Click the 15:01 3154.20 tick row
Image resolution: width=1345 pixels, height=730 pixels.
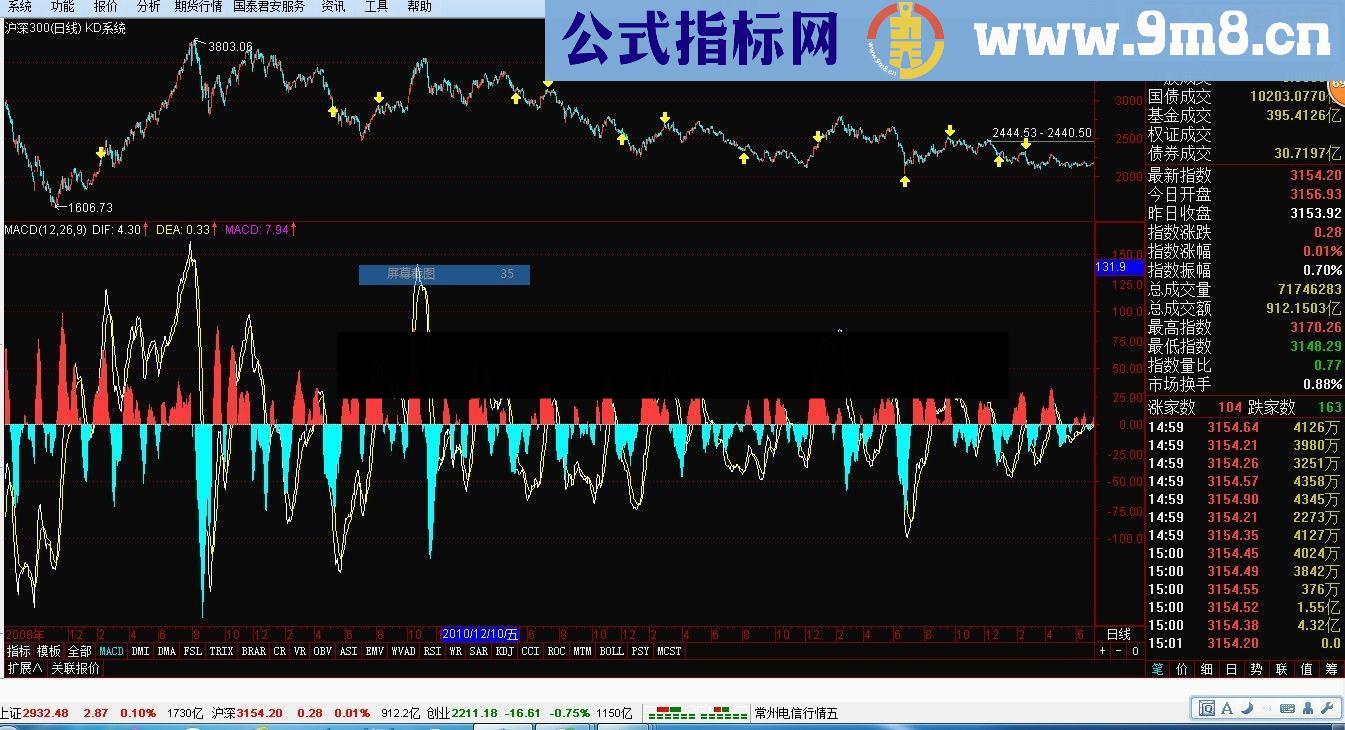[x=1245, y=643]
